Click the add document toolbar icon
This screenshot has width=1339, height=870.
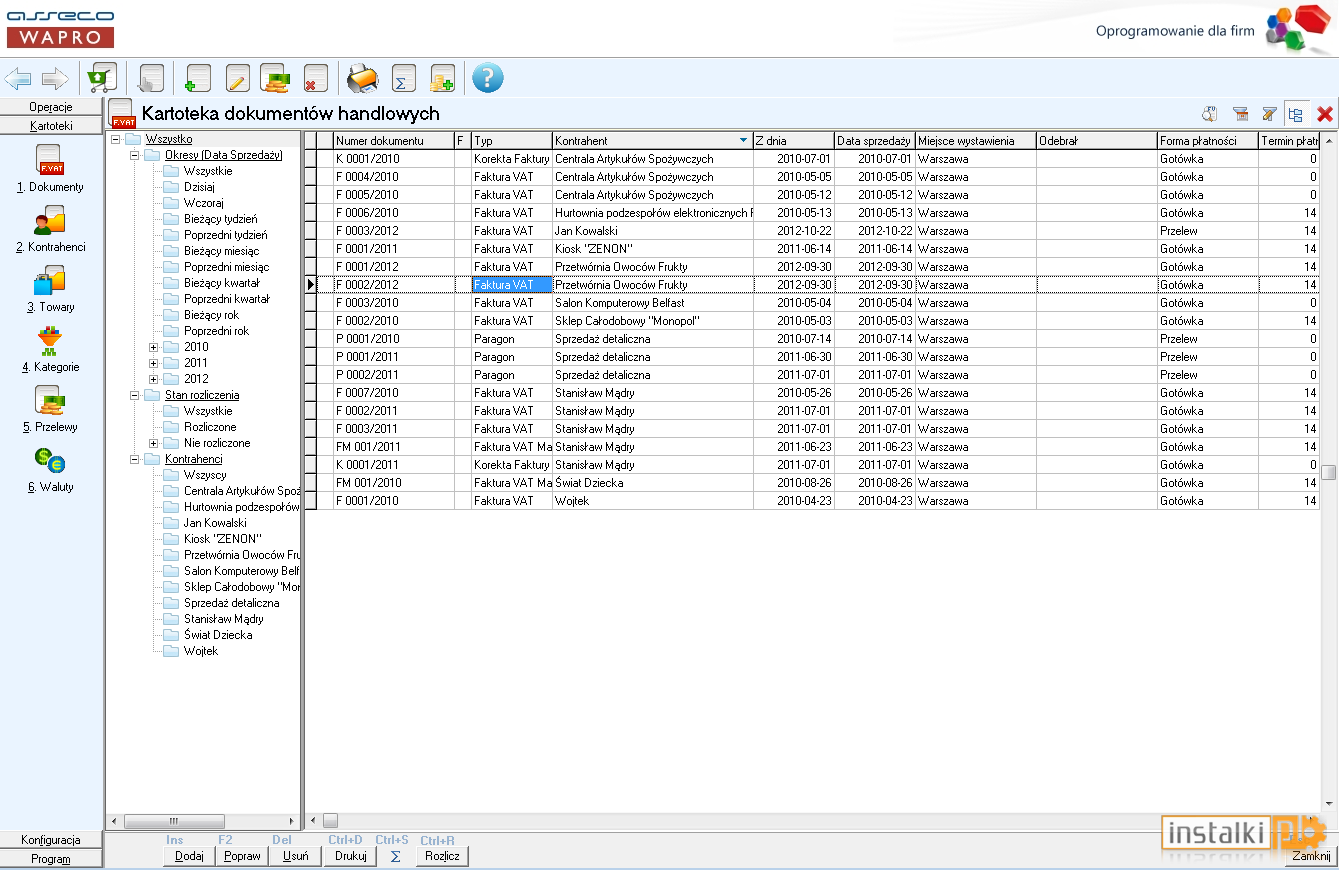[x=197, y=78]
